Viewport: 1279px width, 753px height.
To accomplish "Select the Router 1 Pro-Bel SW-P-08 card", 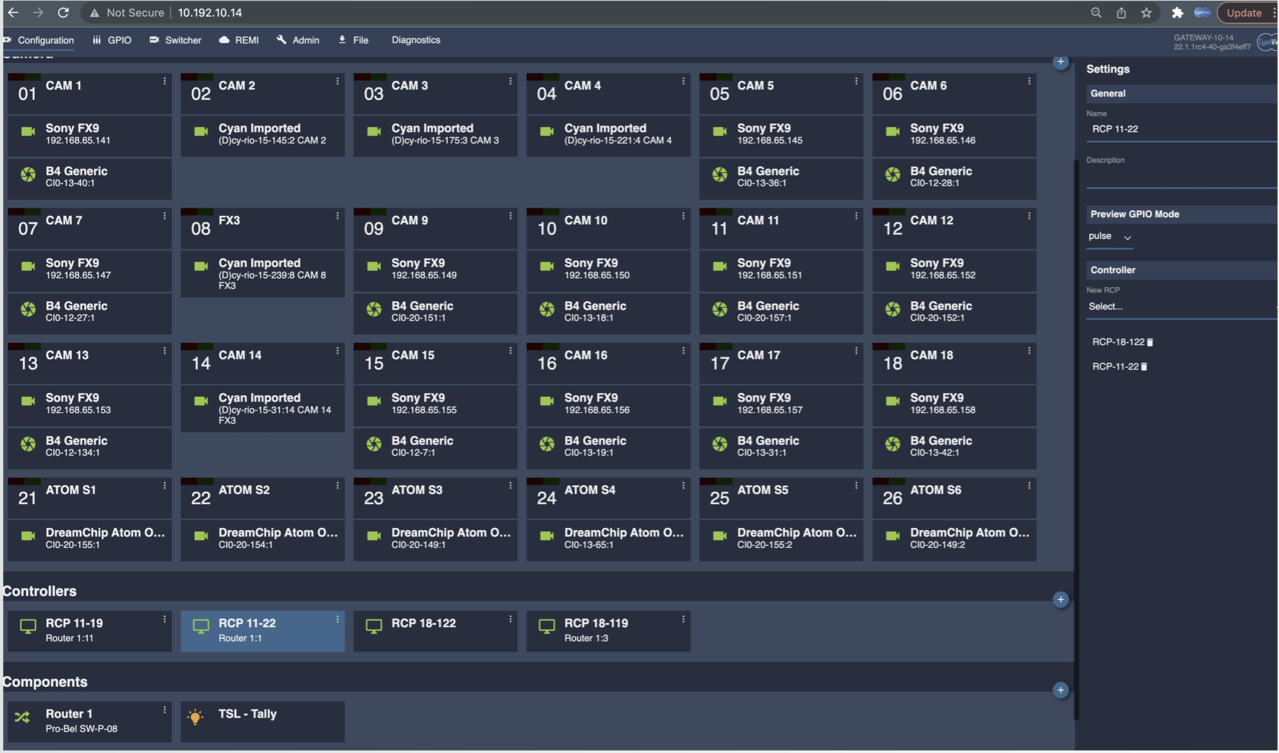I will point(90,722).
